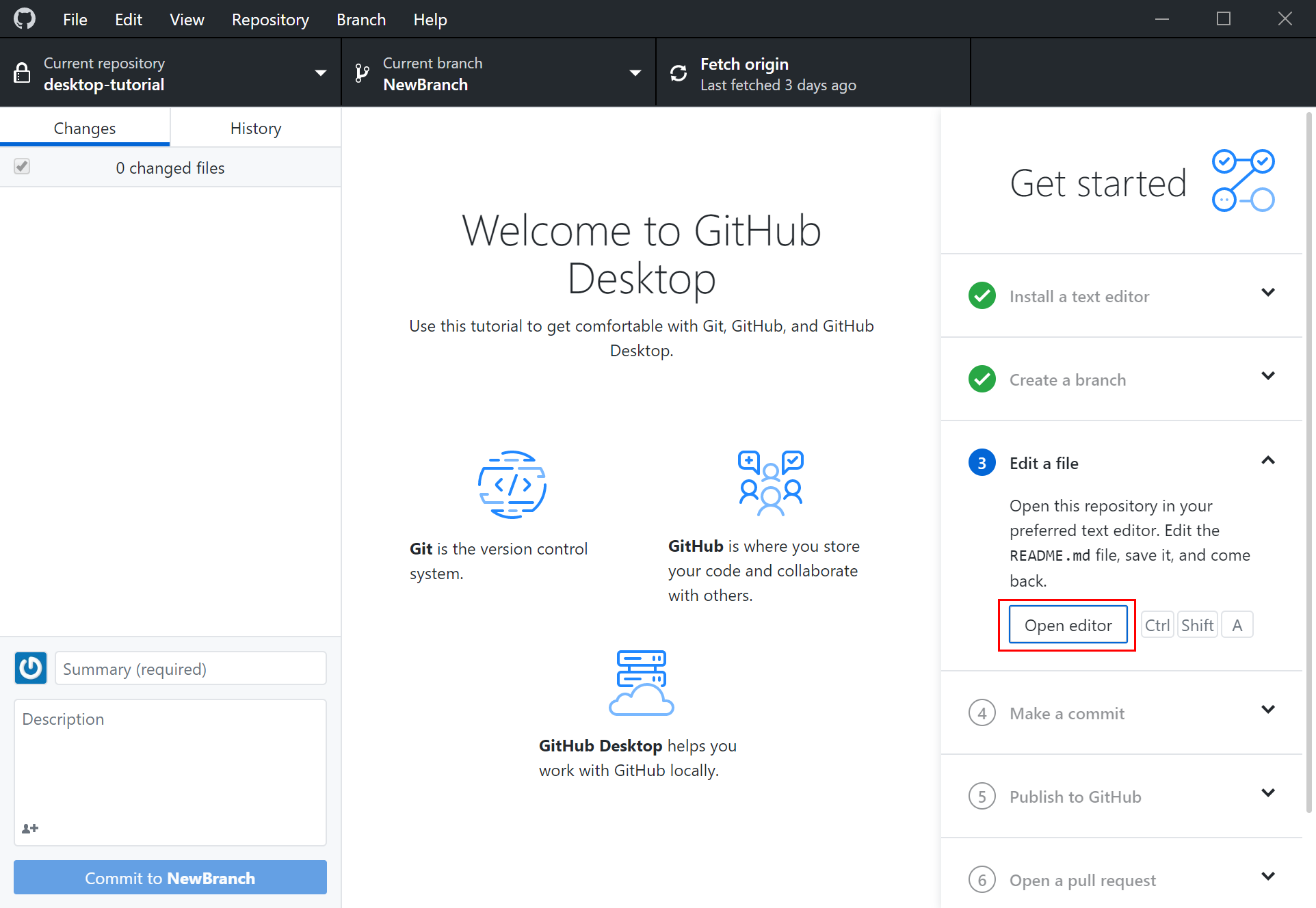This screenshot has width=1316, height=908.
Task: Click the GitHub Desktop server cloud icon
Action: (x=642, y=682)
